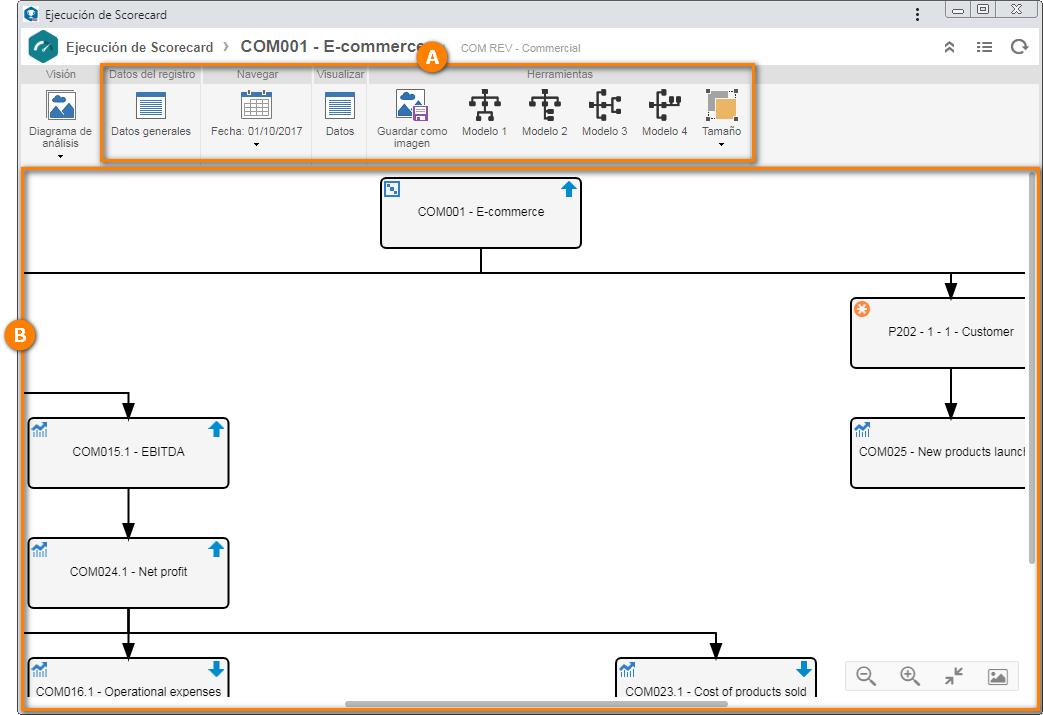Expand the Fecha dropdown arrow
Screen dimensions: 1043x715
click(256, 144)
